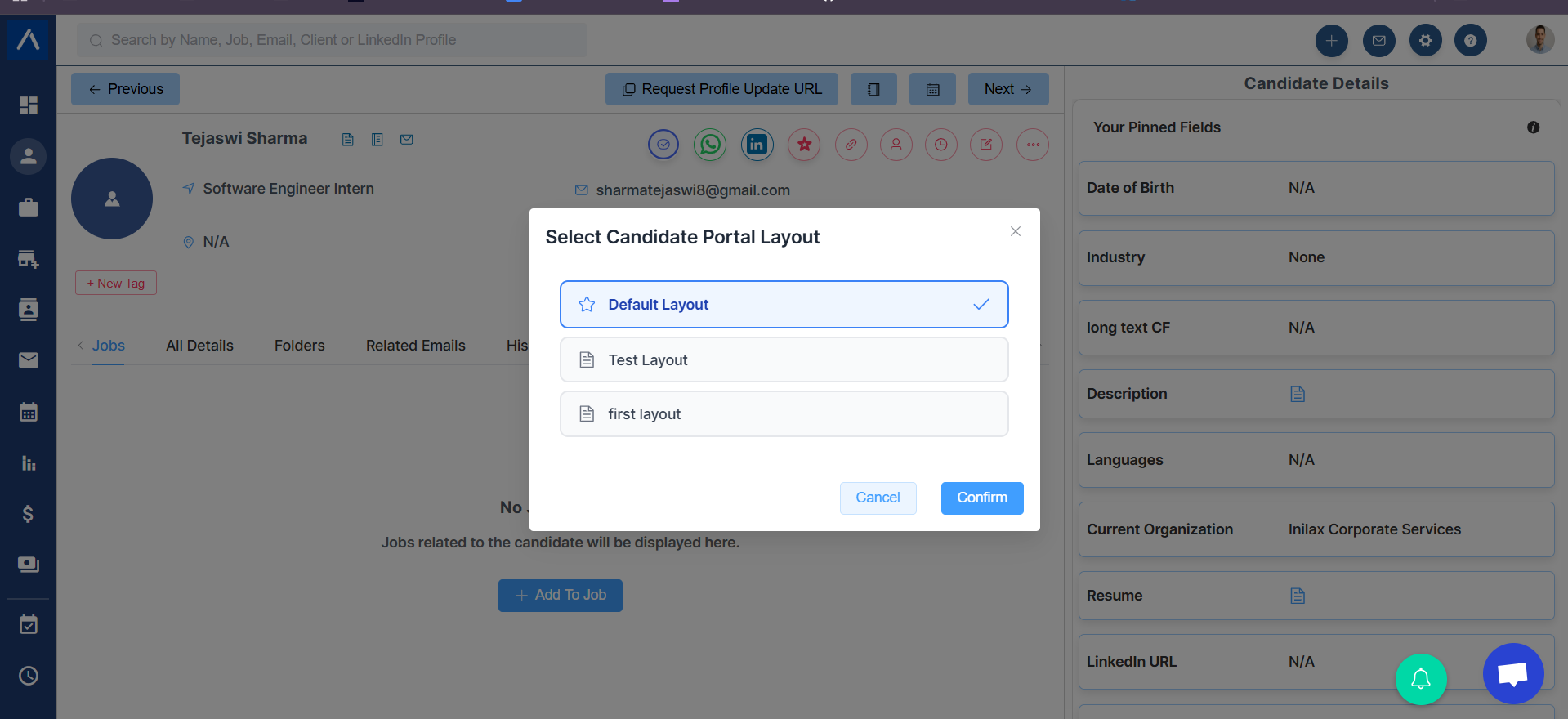Open the more options ellipsis menu

click(1033, 145)
